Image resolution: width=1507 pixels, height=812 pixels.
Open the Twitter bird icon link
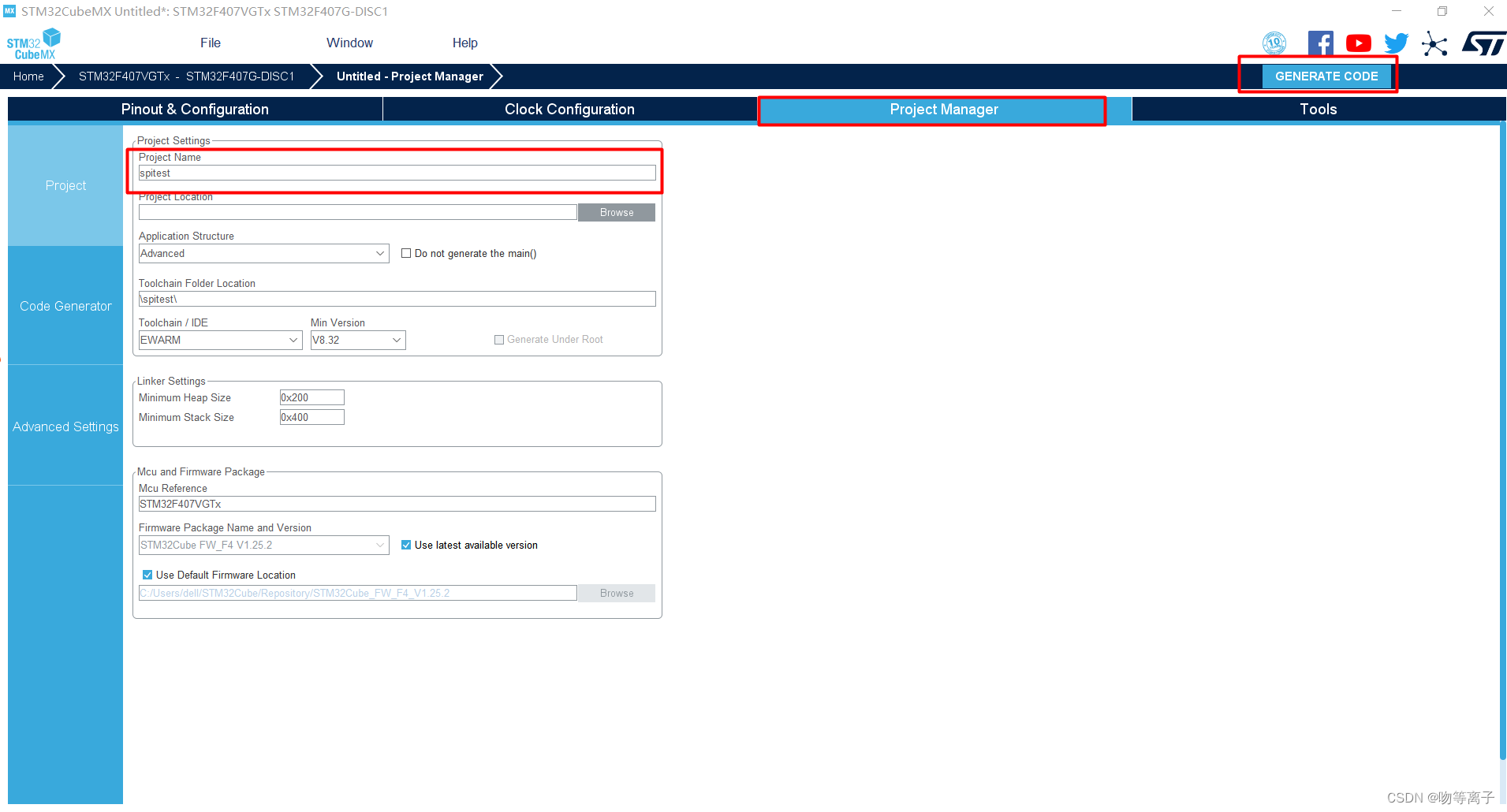(x=1396, y=43)
